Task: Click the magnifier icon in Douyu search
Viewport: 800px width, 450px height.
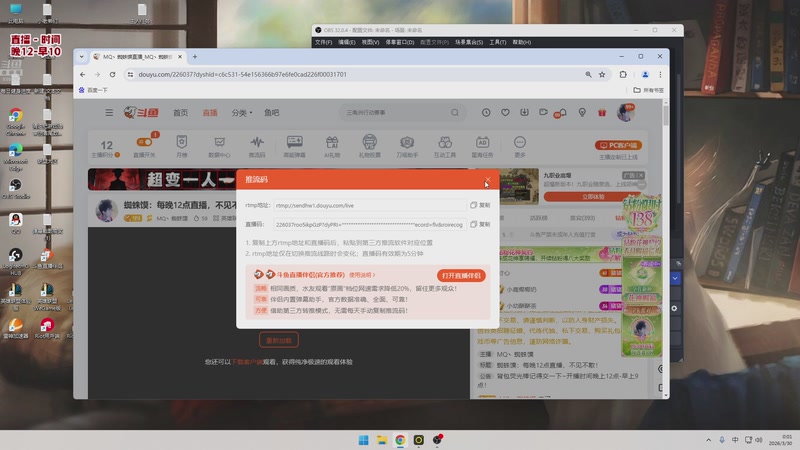Action: [455, 112]
